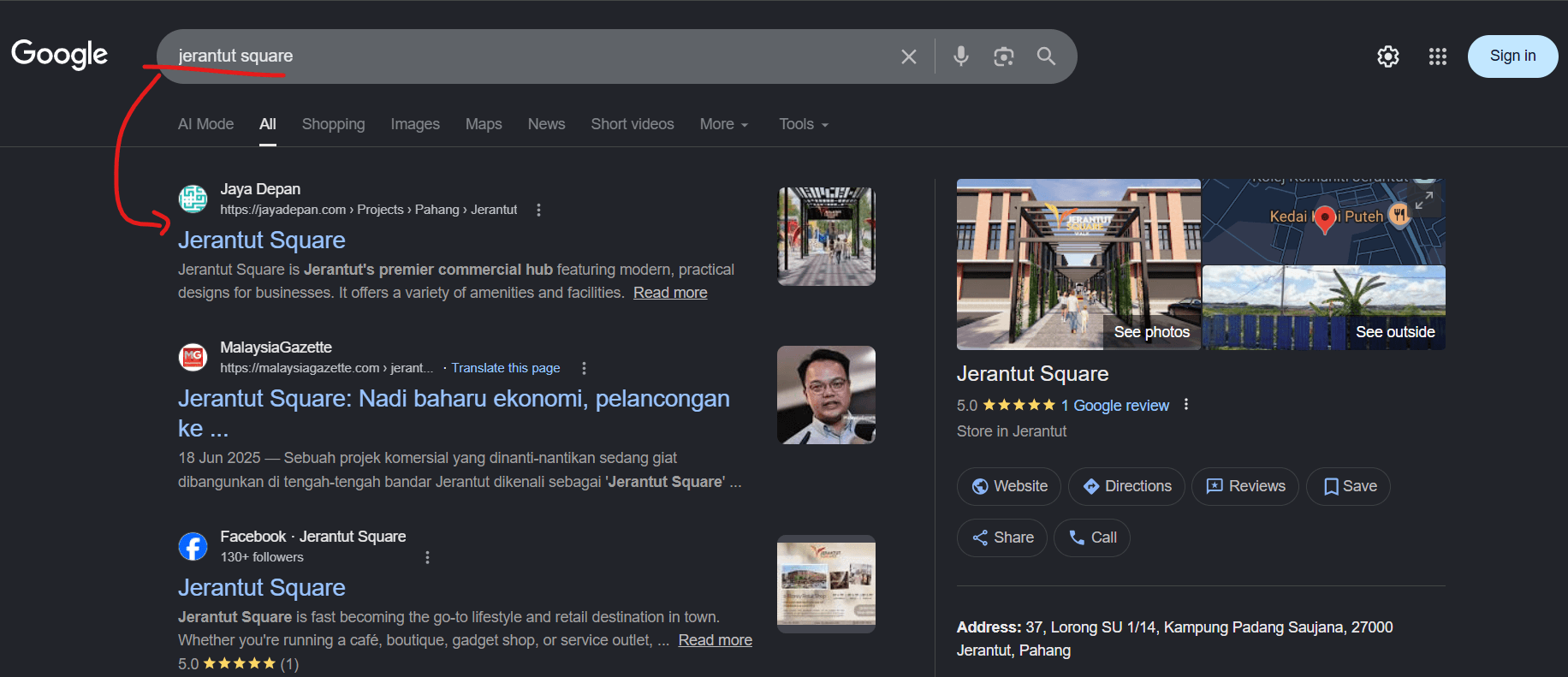
Task: Open the Maps tab
Action: click(x=484, y=124)
